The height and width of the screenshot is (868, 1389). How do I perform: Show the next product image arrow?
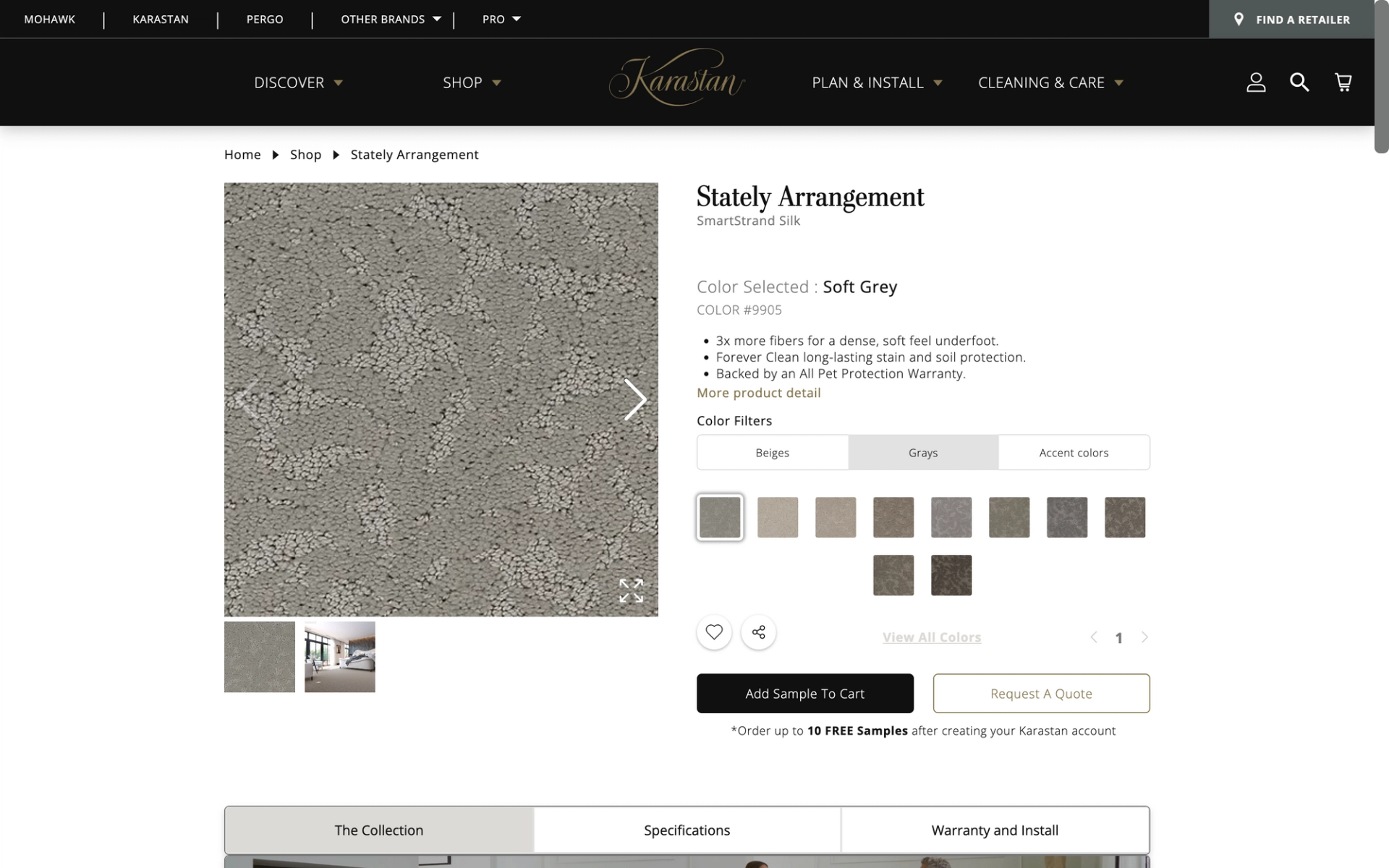coord(634,399)
